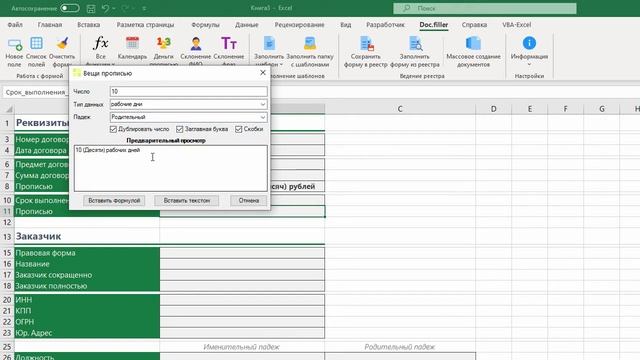Open the Справка tab
This screenshot has height=360, width=640.
pos(474,25)
